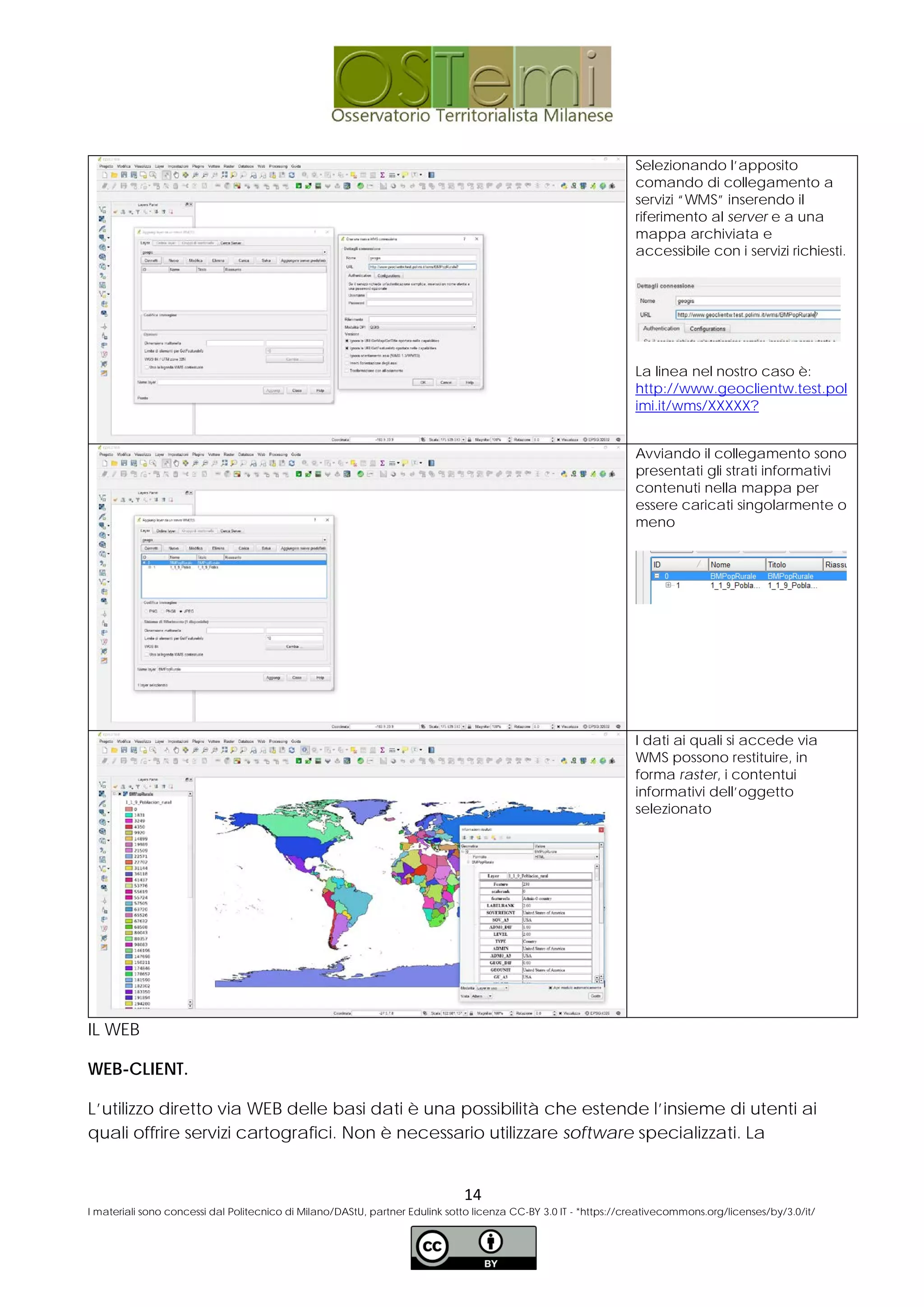Screen dimensions: 924x1307
Task: Click the Open Project folder icon in the world map screenshot
Action: pyautogui.click(x=114, y=750)
